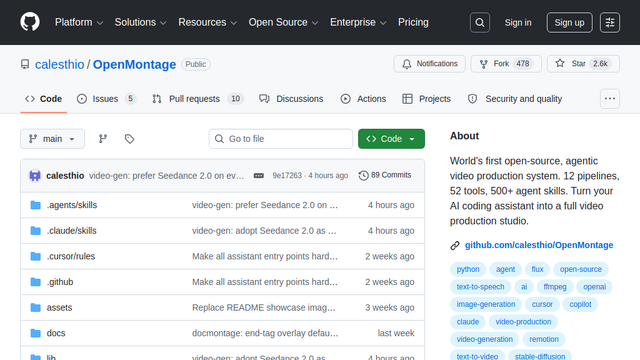Click the repository book icon

pos(25,64)
